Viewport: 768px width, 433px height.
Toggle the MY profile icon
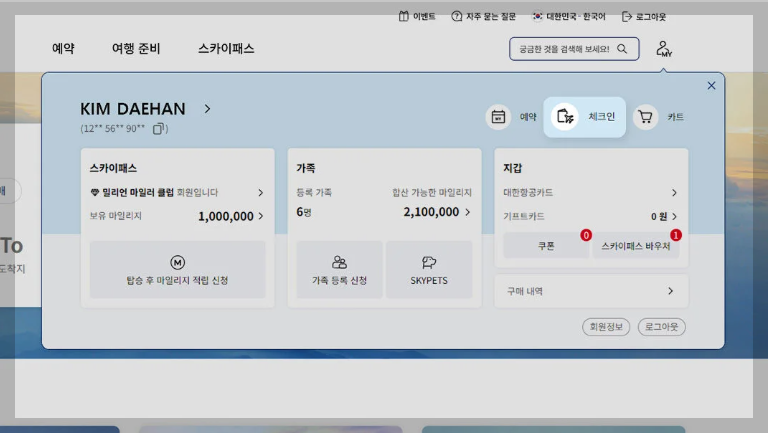tap(664, 49)
